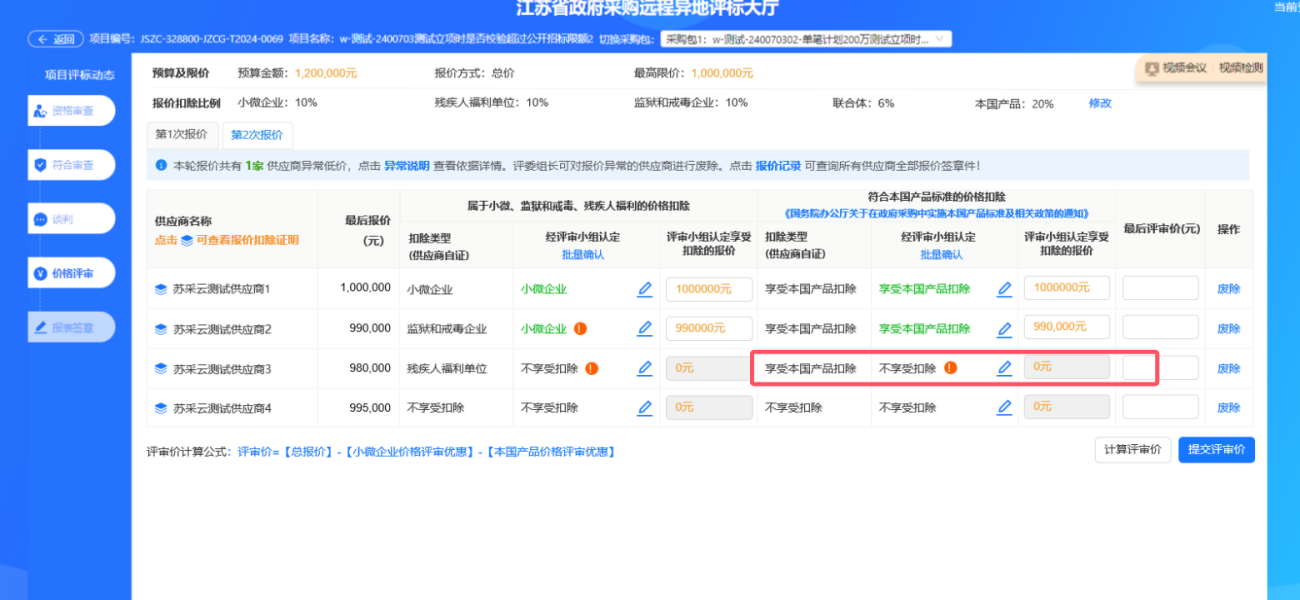
Task: Open the 切换采购包 dropdown
Action: [x=807, y=39]
